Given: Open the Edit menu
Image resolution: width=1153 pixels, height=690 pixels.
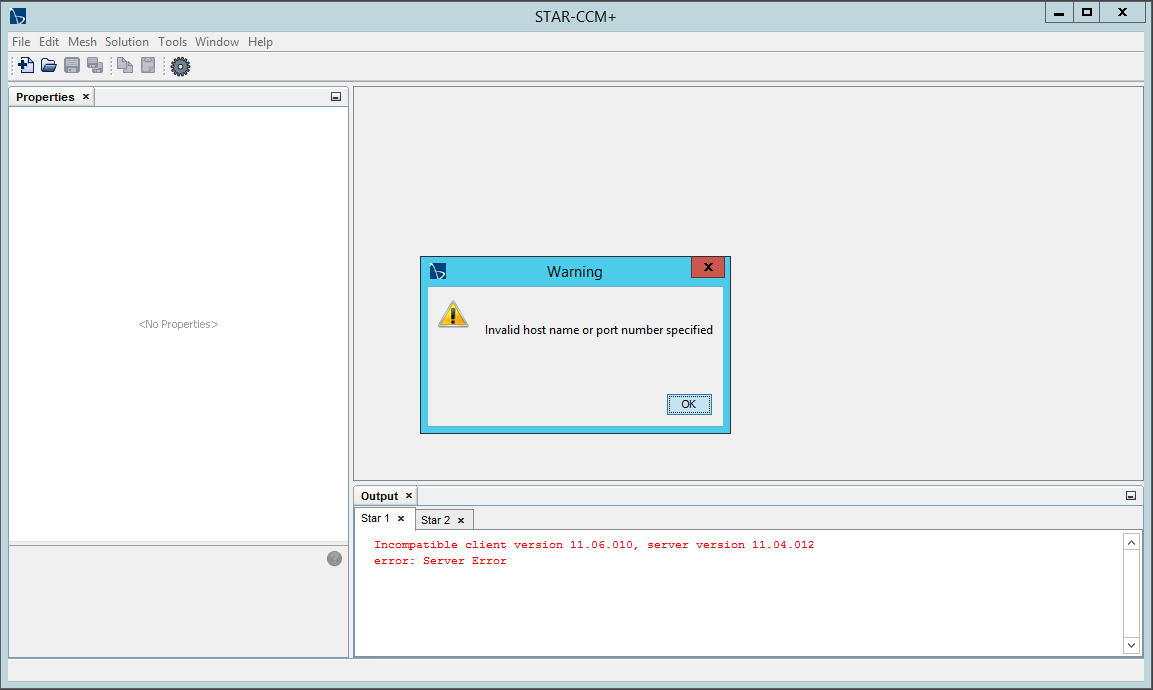Looking at the screenshot, I should pos(49,42).
